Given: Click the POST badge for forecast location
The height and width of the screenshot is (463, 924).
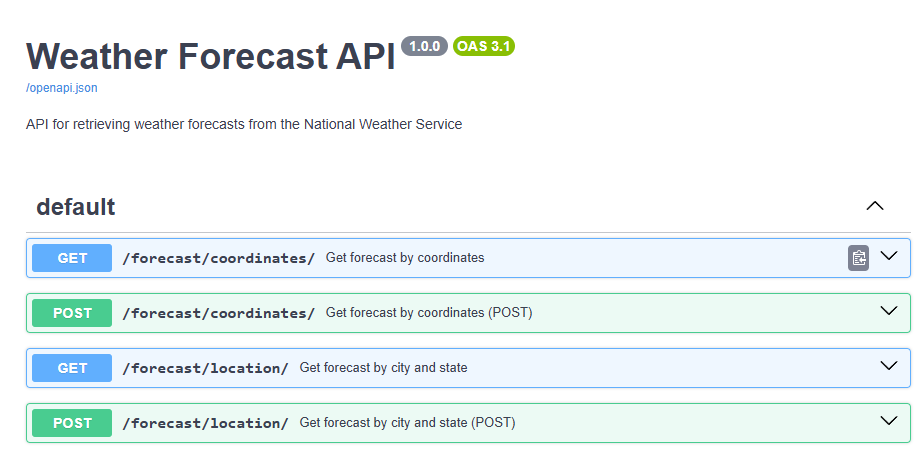Looking at the screenshot, I should pos(72,423).
